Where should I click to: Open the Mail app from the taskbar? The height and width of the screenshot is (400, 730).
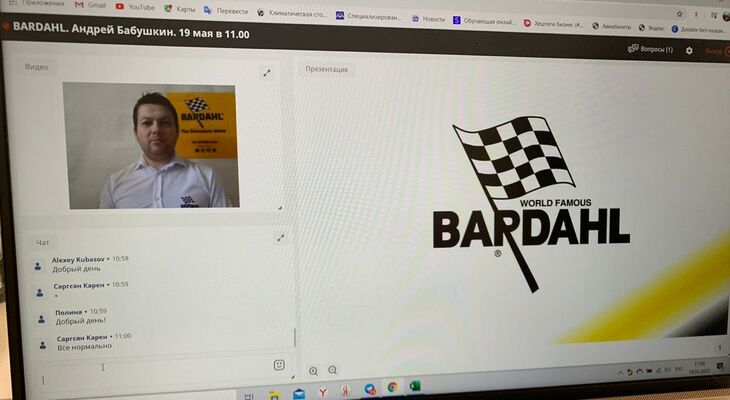(299, 394)
